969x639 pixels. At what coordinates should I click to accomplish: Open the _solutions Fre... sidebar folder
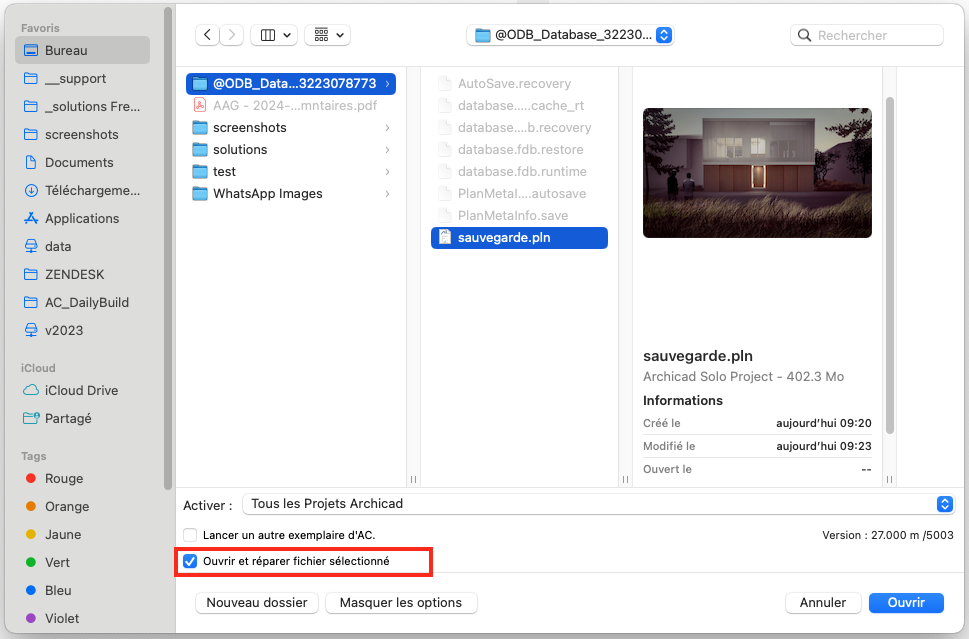[x=82, y=106]
